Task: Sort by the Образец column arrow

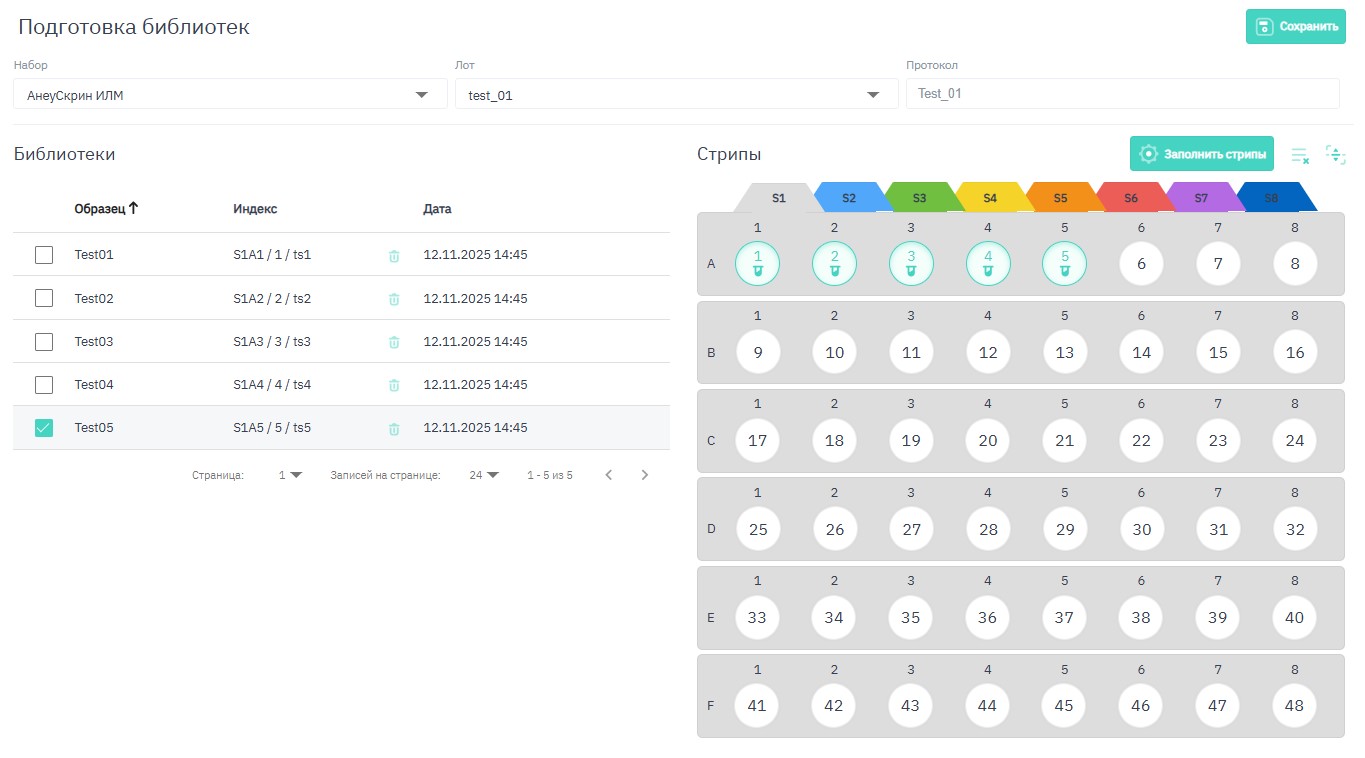Action: point(134,209)
